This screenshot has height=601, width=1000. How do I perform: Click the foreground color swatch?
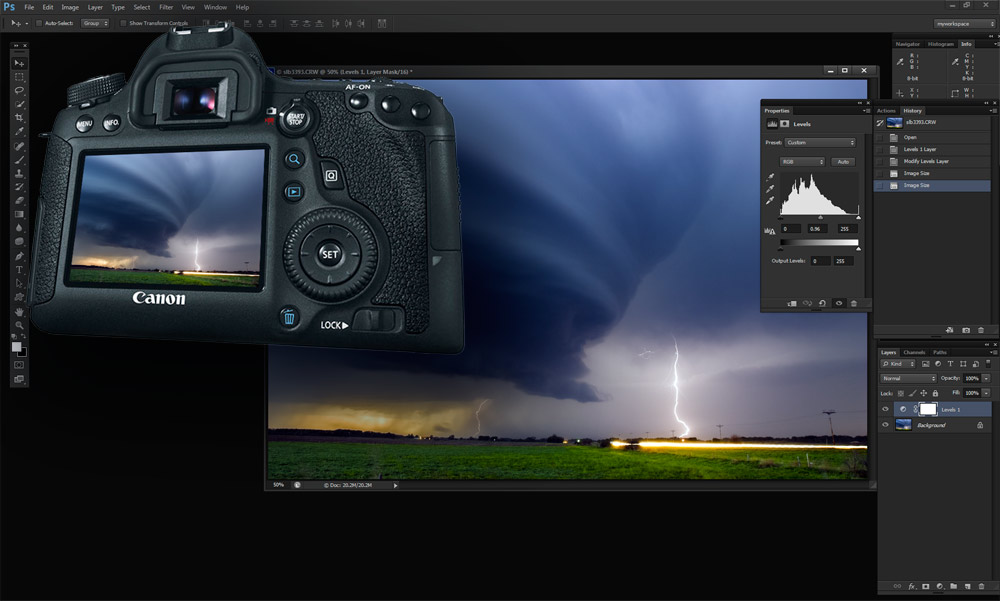tap(17, 346)
